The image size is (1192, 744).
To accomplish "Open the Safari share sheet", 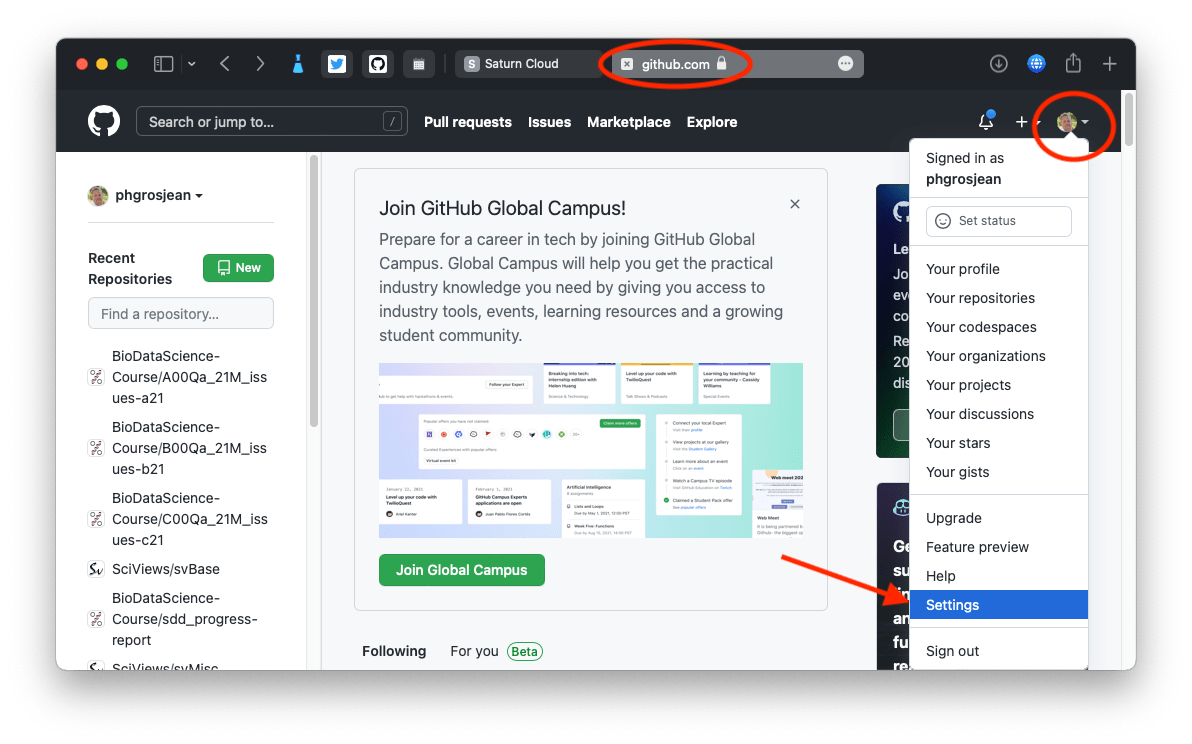I will pyautogui.click(x=1073, y=63).
